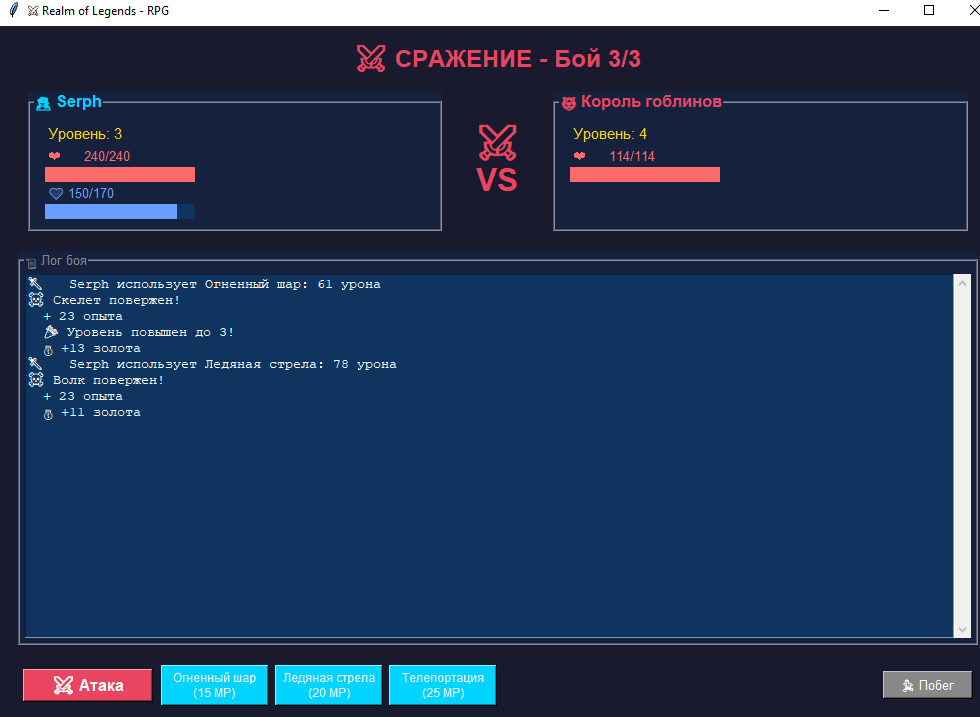The width and height of the screenshot is (980, 717).
Task: Click the Goblin King's heart HP icon
Action: coord(579,156)
